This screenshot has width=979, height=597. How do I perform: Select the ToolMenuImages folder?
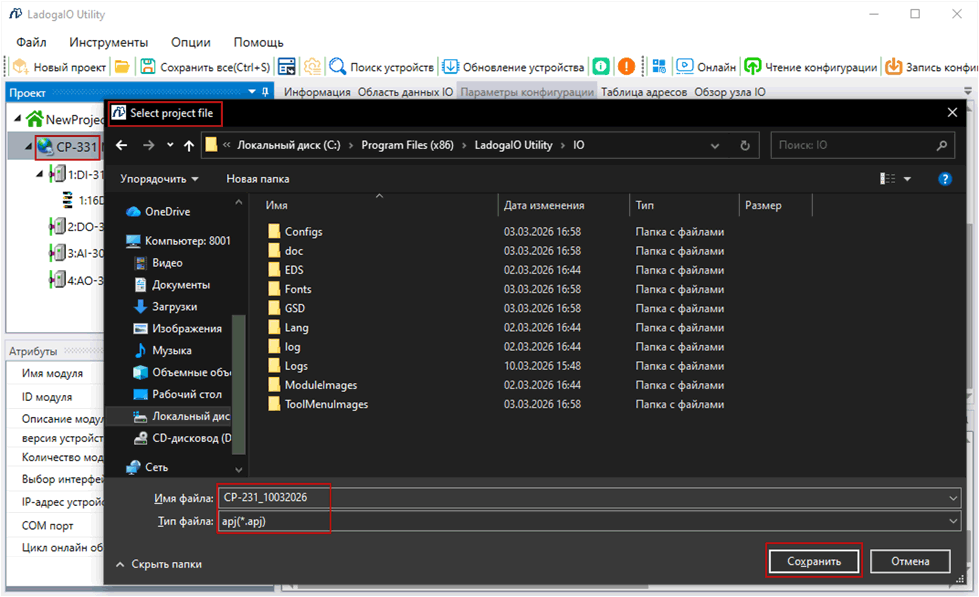(326, 405)
